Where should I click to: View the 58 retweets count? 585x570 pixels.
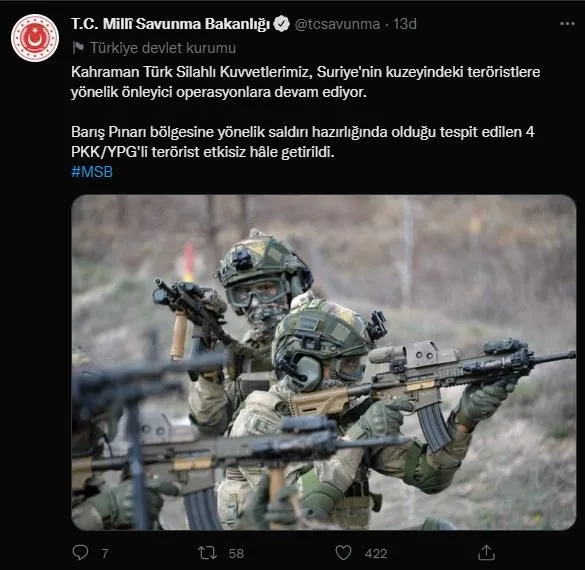pos(236,553)
